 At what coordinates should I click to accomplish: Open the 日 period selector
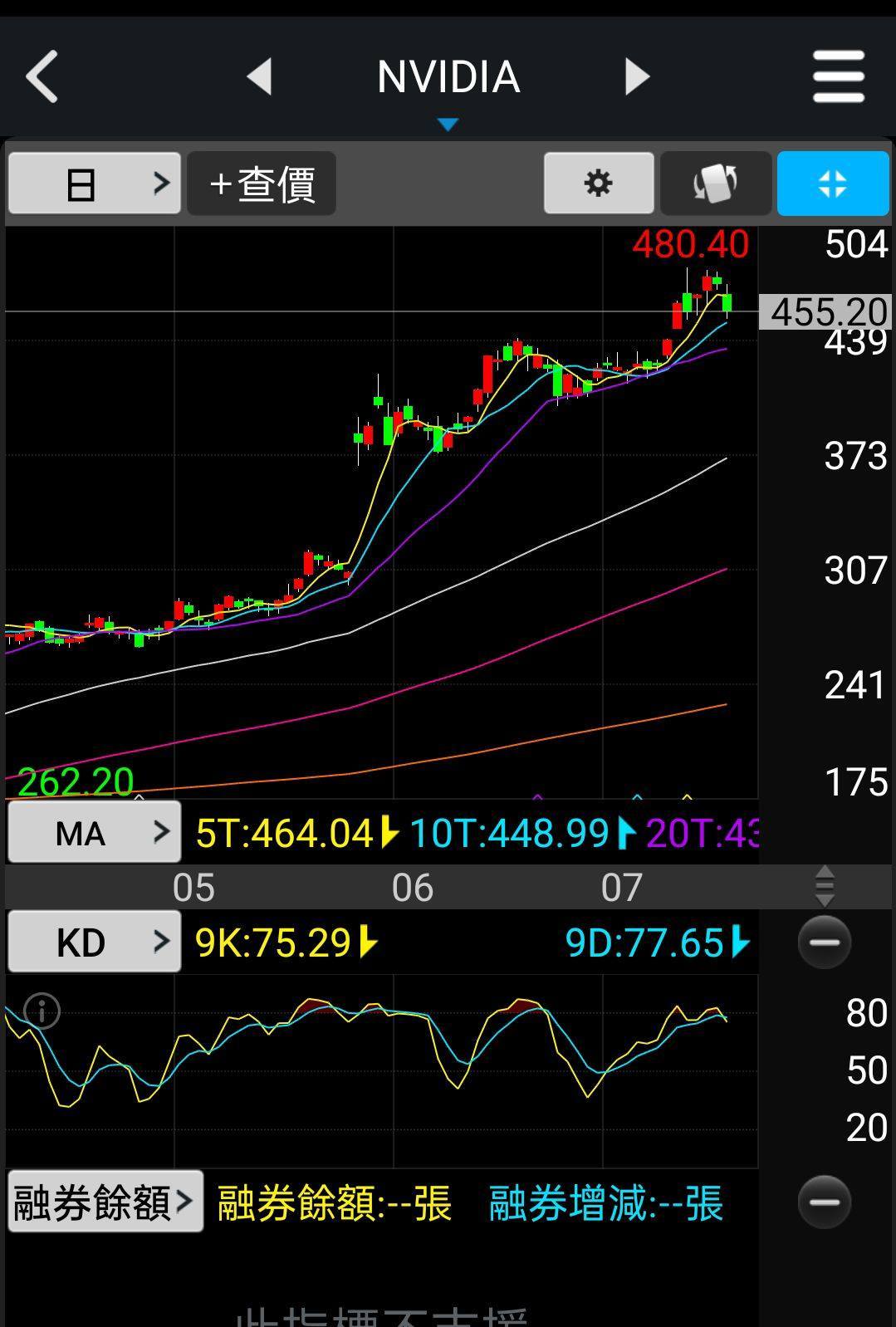click(x=94, y=183)
